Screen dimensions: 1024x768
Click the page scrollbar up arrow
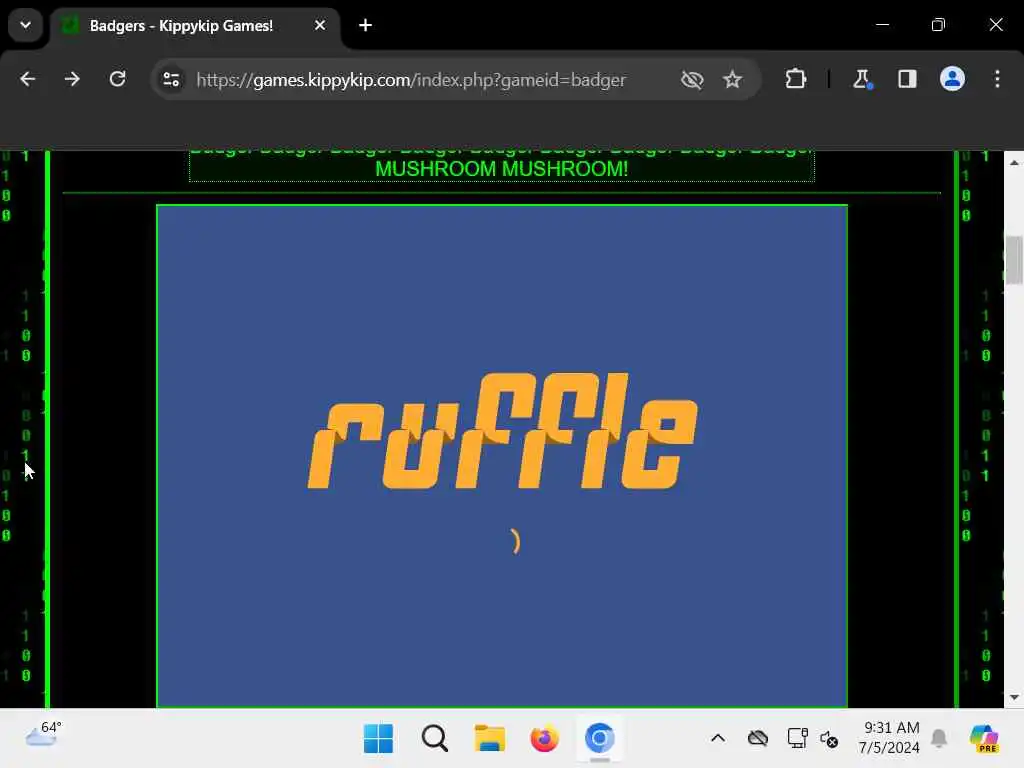[x=1014, y=163]
